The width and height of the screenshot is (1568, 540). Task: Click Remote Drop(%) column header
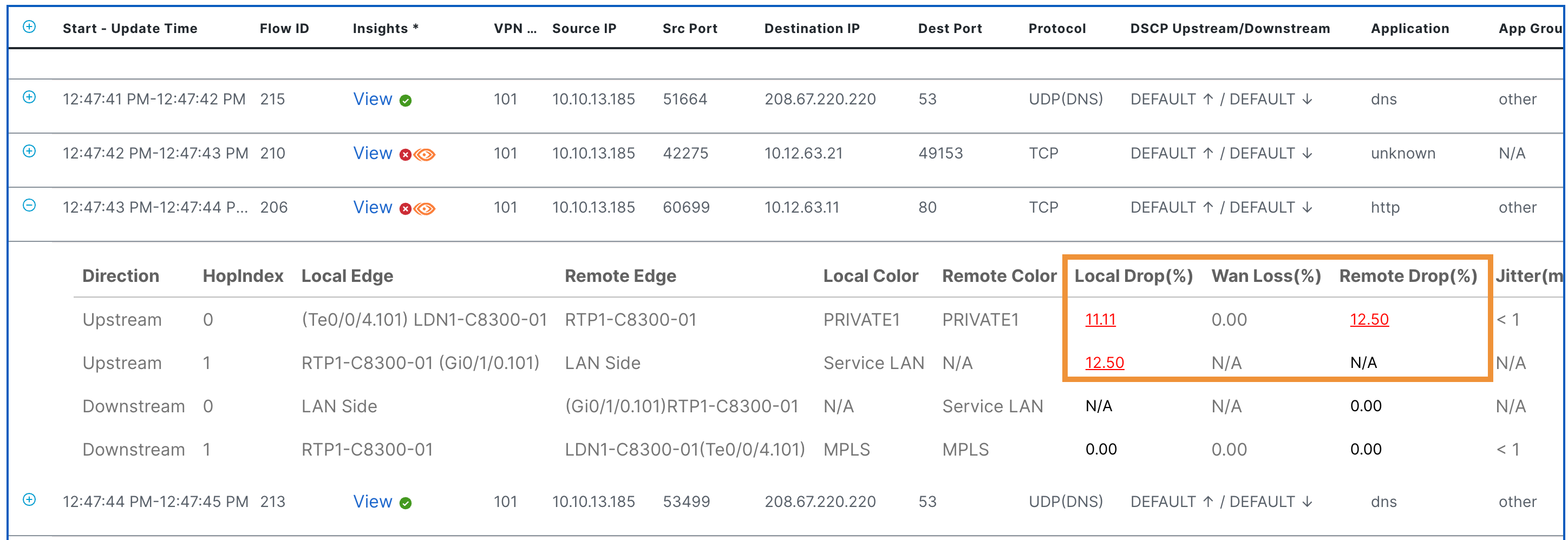1408,276
